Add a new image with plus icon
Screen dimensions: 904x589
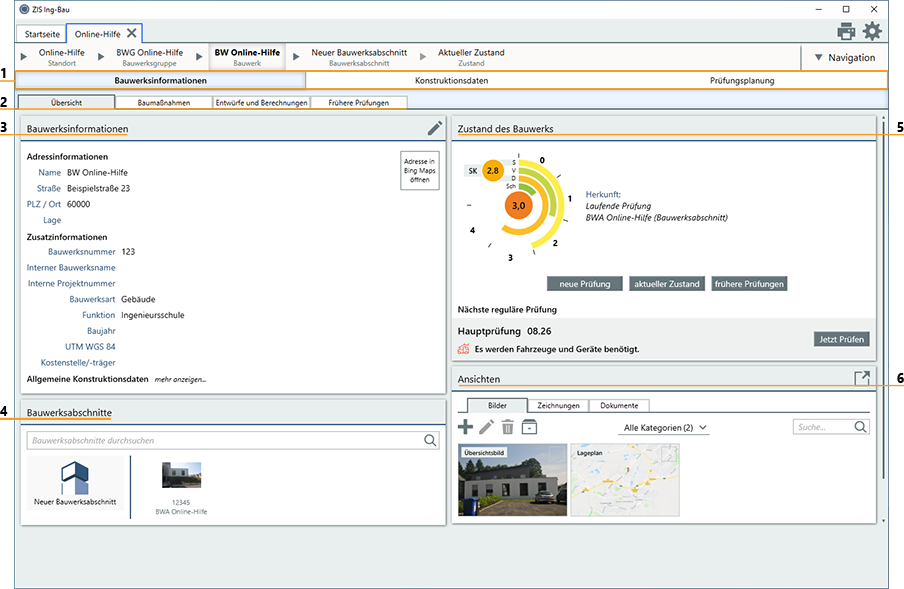point(465,427)
